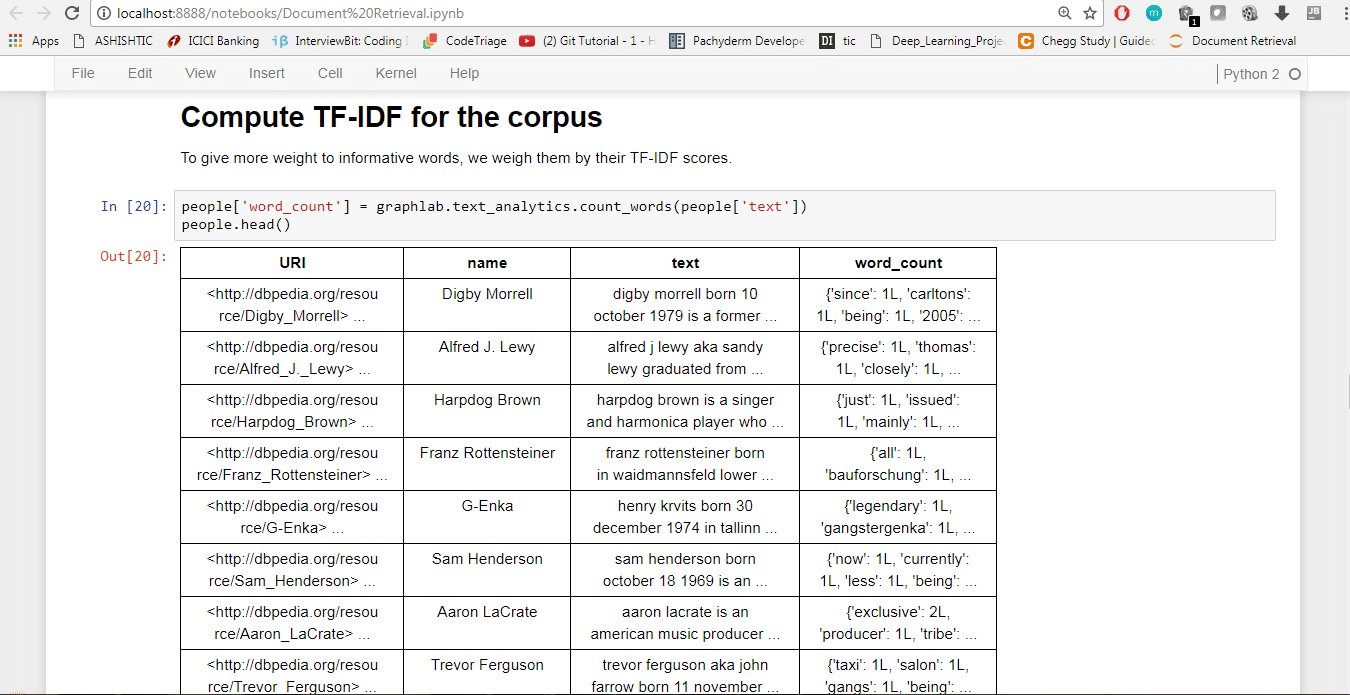The width and height of the screenshot is (1350, 695).
Task: Reload the notebook page
Action: [x=71, y=13]
